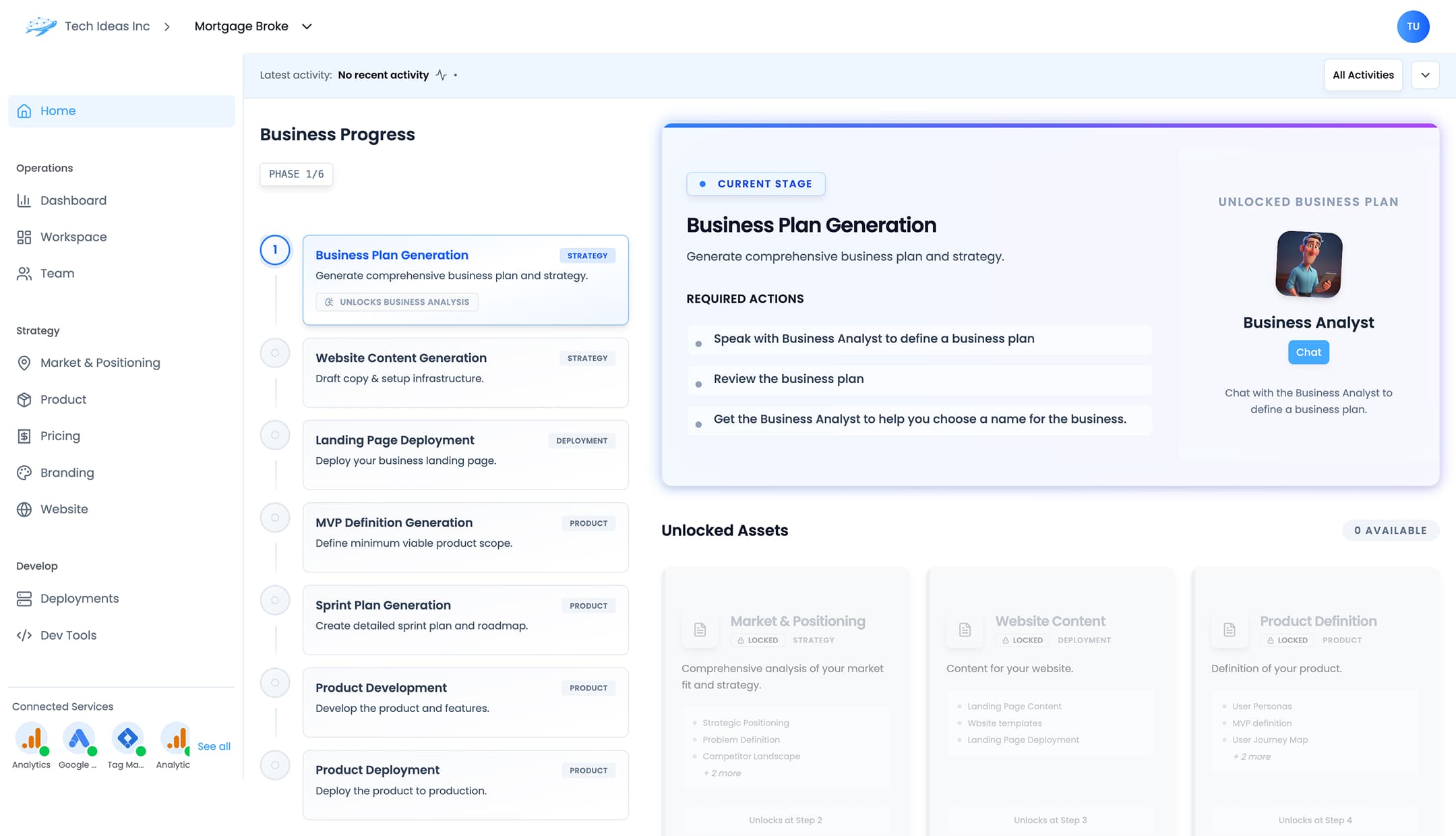Click Market & Positioning pin icon

point(24,363)
